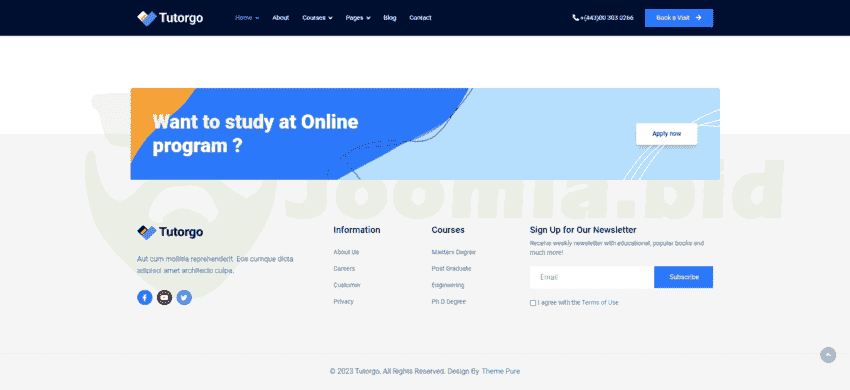Click the phone icon beside the number
Viewport: 850px width, 390px height.
576,18
